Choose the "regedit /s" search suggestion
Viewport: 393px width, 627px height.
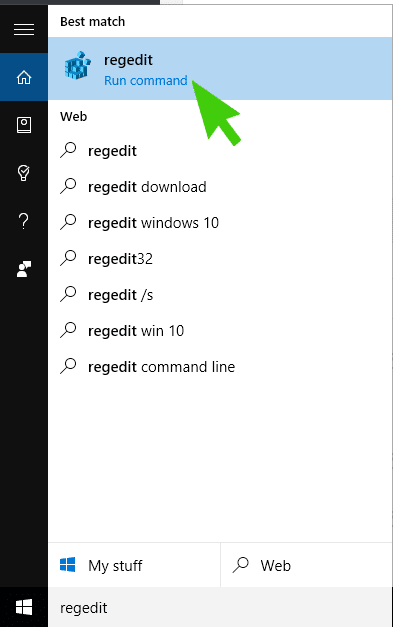click(x=220, y=295)
